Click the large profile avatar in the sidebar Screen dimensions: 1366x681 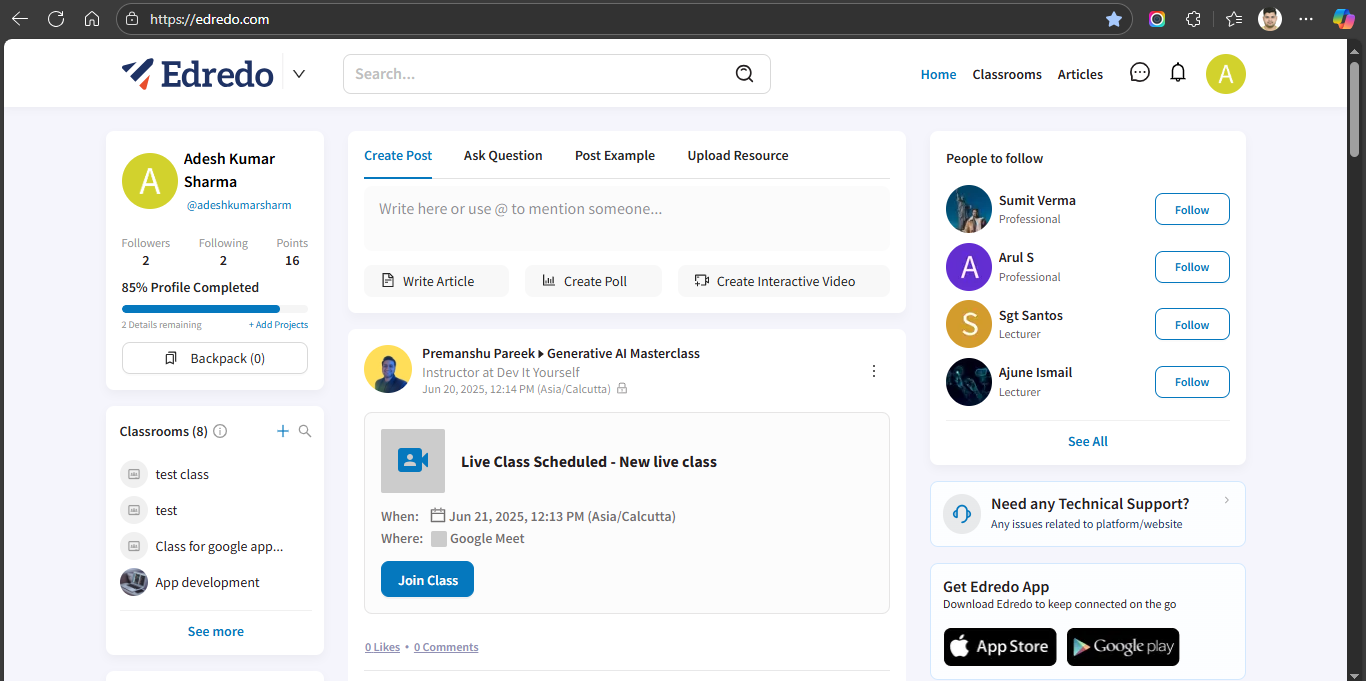coord(150,181)
